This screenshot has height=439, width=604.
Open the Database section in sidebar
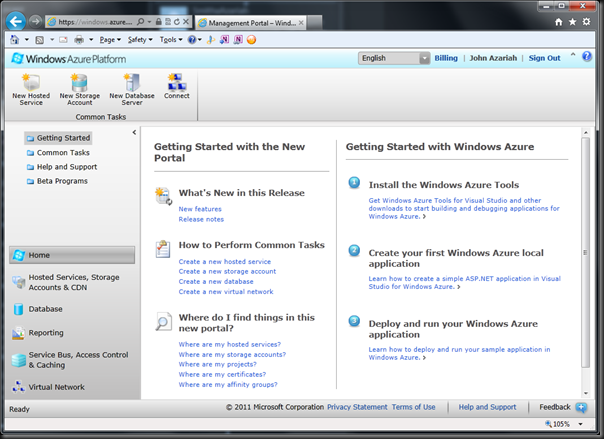pos(45,309)
